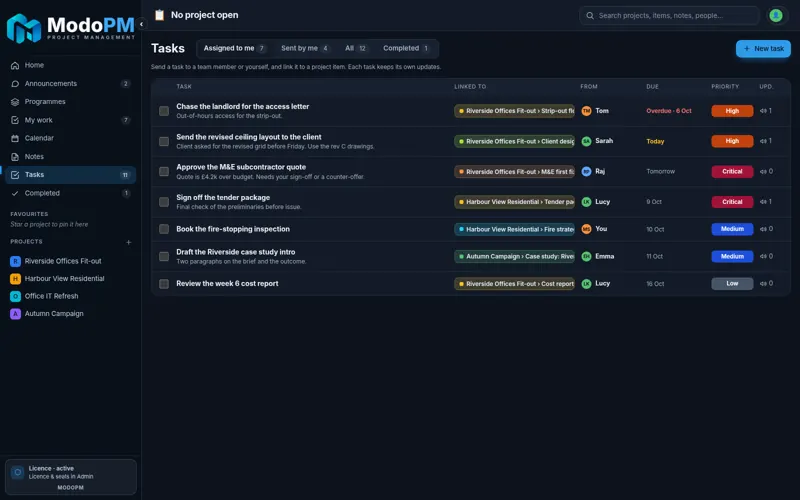Click the Calendar icon in sidebar
Viewport: 800px width, 500px height.
pyautogui.click(x=15, y=138)
